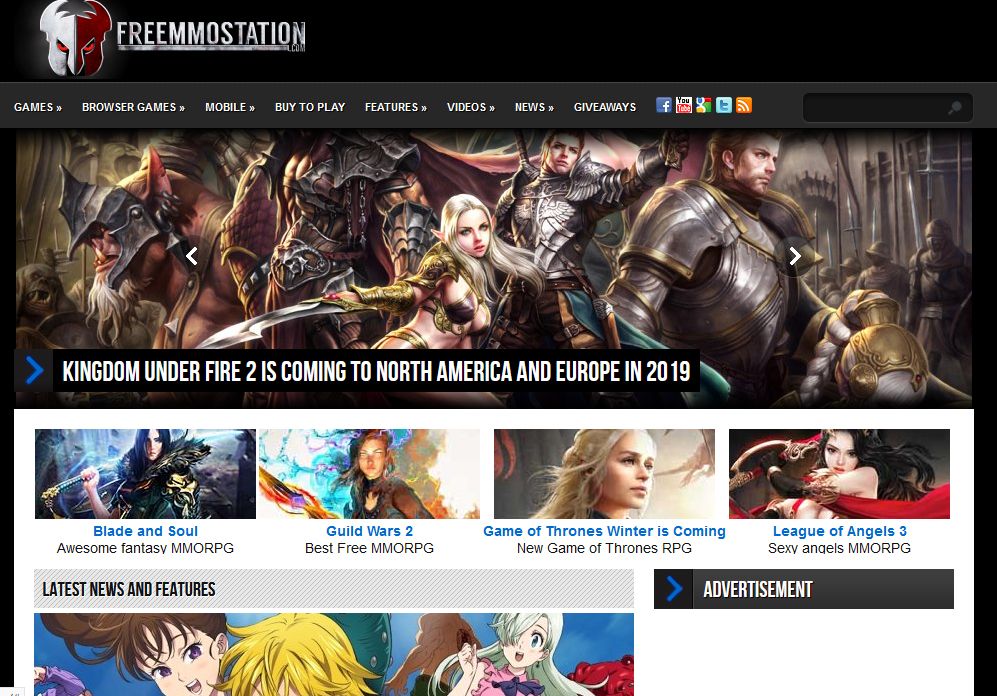Click 'Best Free MMORPG' caption text

pos(369,548)
